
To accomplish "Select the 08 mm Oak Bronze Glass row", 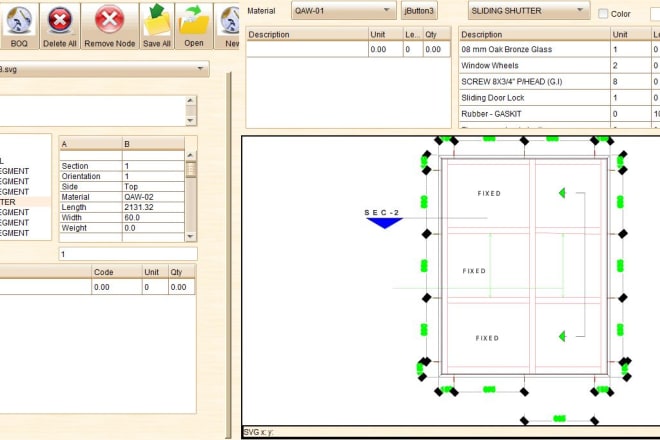I will tap(533, 49).
